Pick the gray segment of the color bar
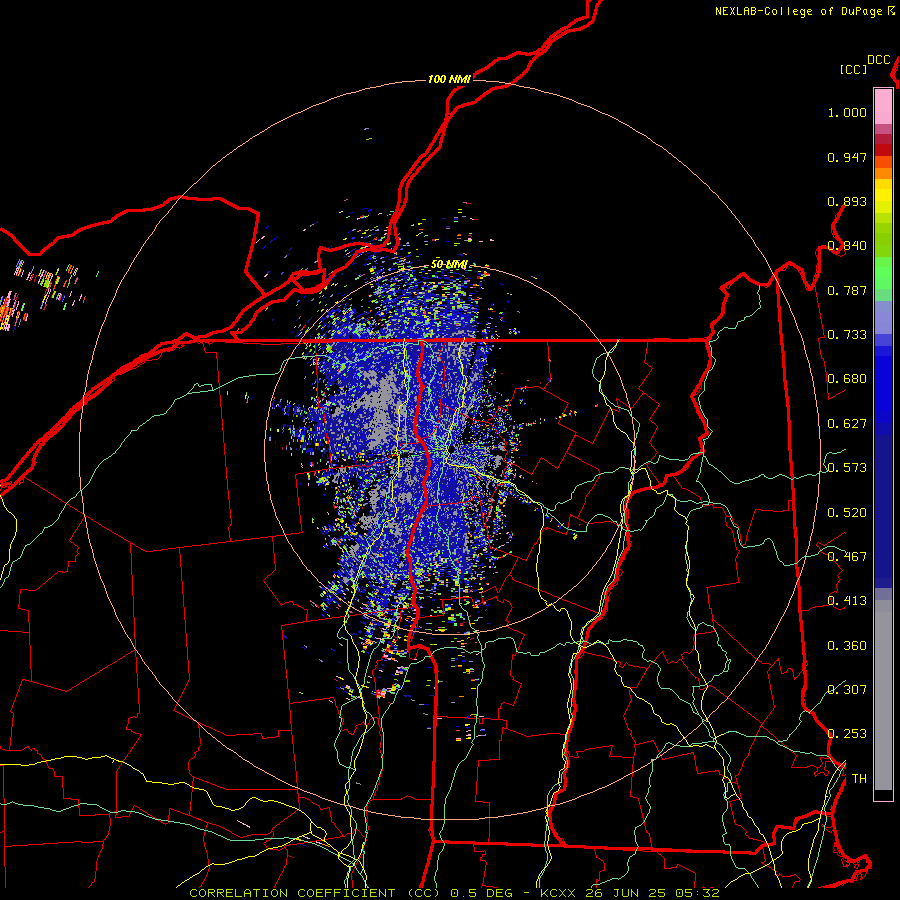This screenshot has width=900, height=900. pyautogui.click(x=883, y=695)
